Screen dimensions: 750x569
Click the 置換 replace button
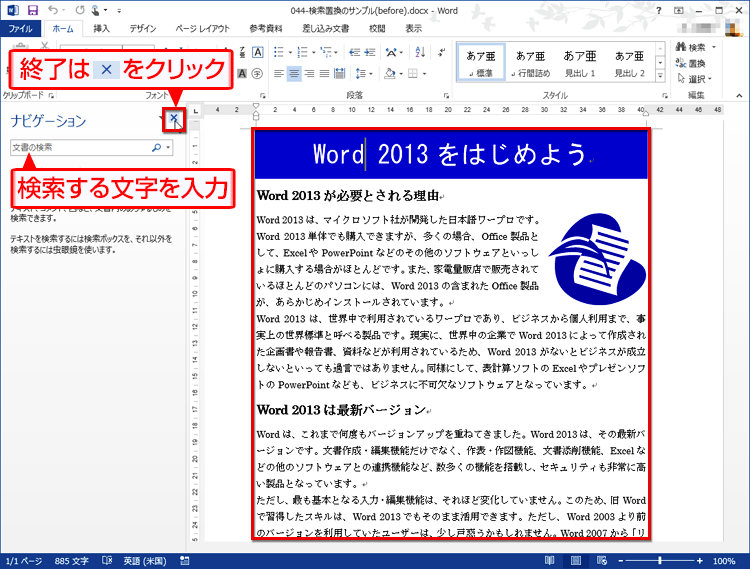coord(691,63)
